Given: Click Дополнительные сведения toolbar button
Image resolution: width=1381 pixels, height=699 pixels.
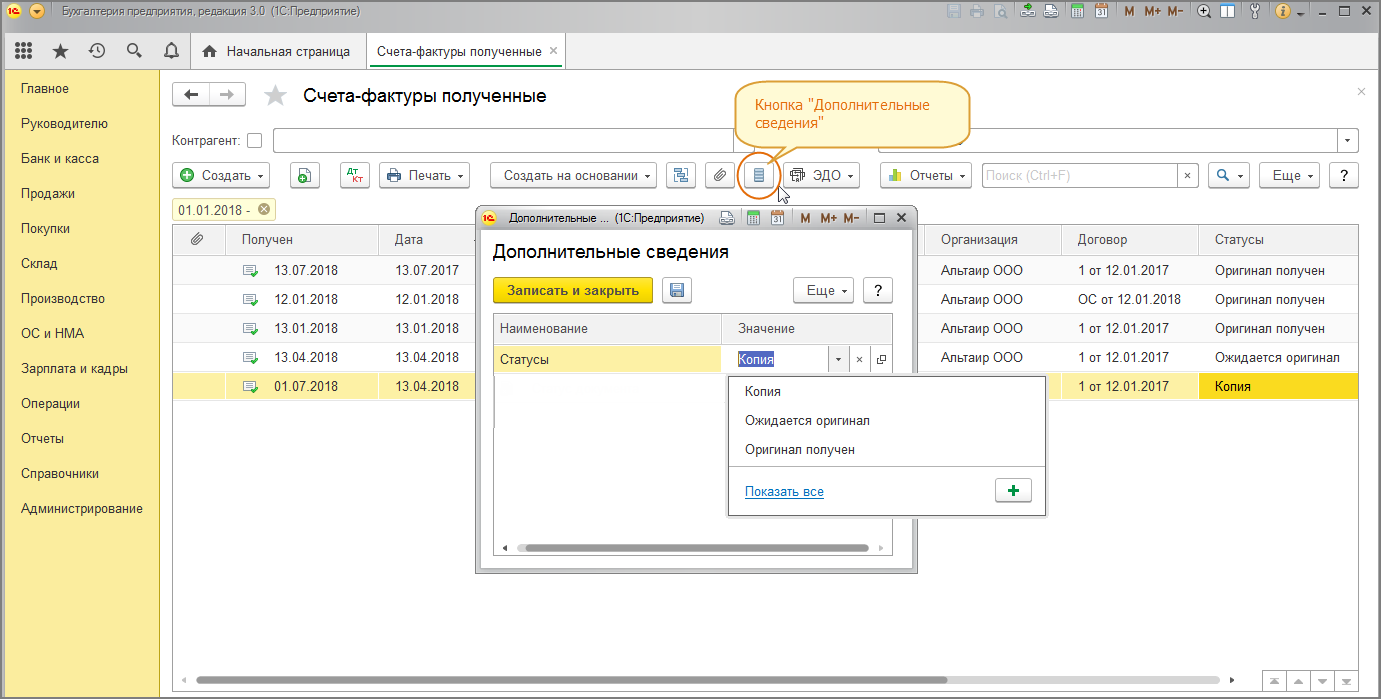Looking at the screenshot, I should (758, 175).
